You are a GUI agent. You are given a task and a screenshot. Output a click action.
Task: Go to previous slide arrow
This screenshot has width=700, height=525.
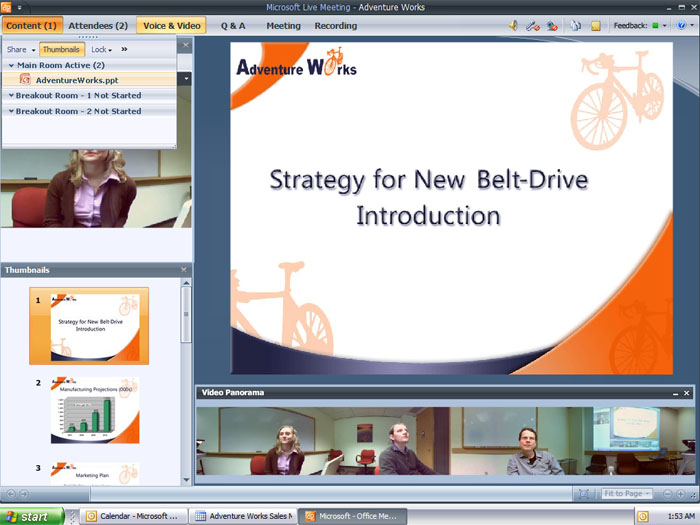tap(11, 494)
